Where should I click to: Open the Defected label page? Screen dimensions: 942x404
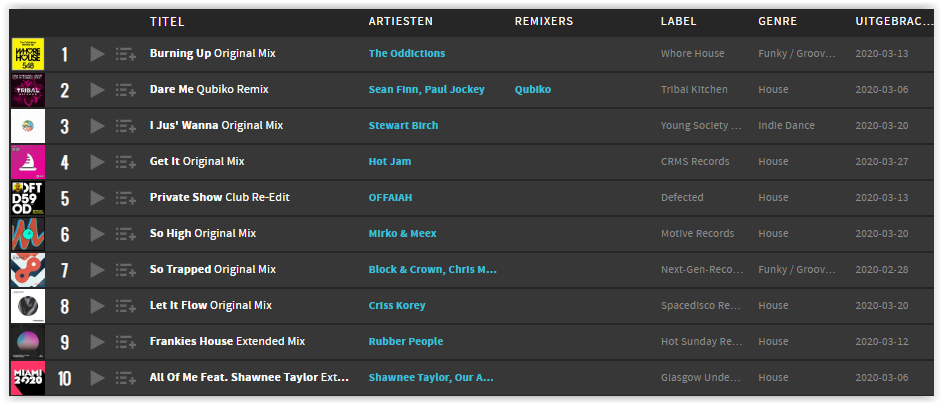pyautogui.click(x=682, y=197)
